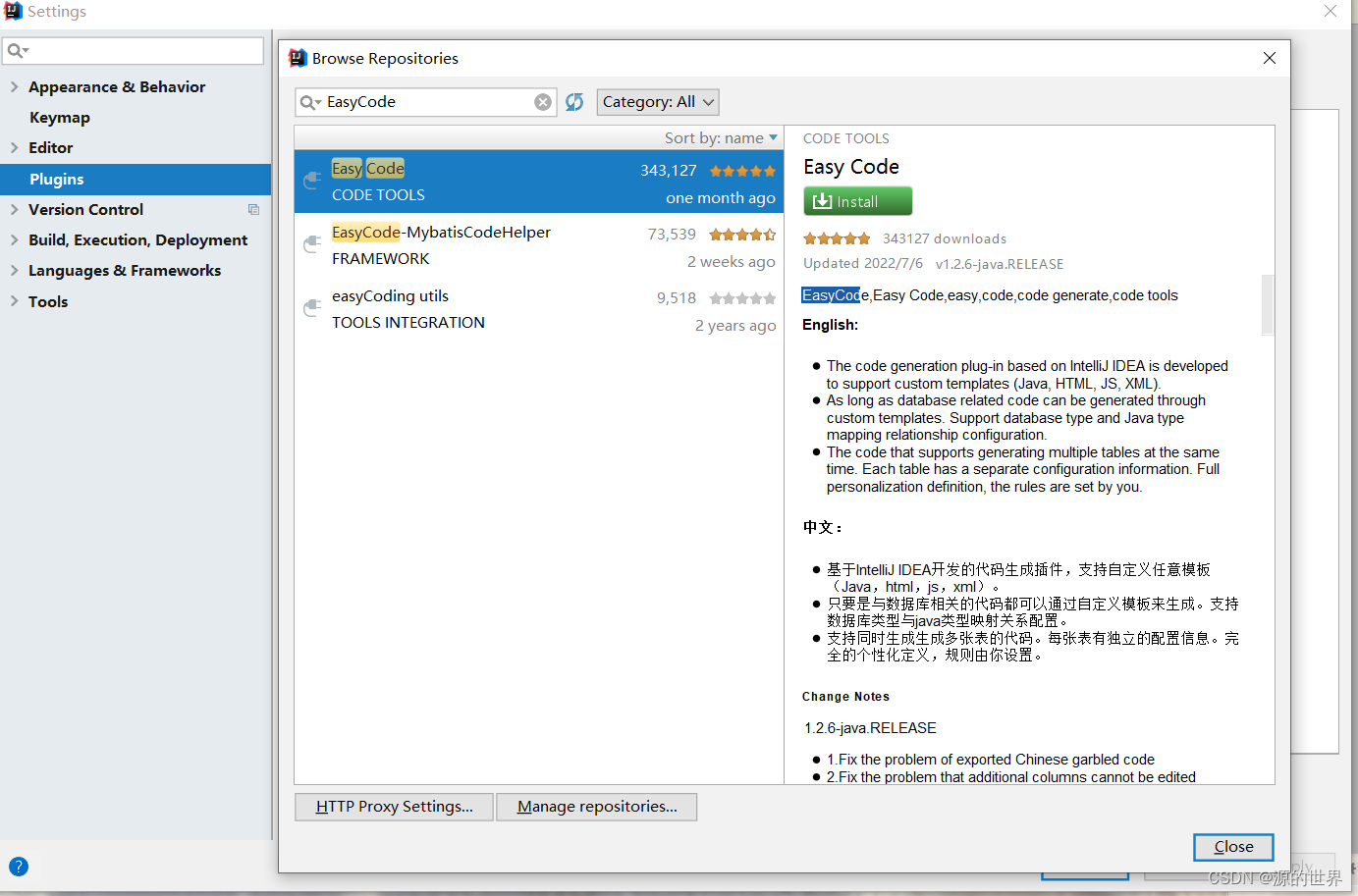The width and height of the screenshot is (1358, 896).
Task: Open HTTP Proxy Settings
Action: 394,807
